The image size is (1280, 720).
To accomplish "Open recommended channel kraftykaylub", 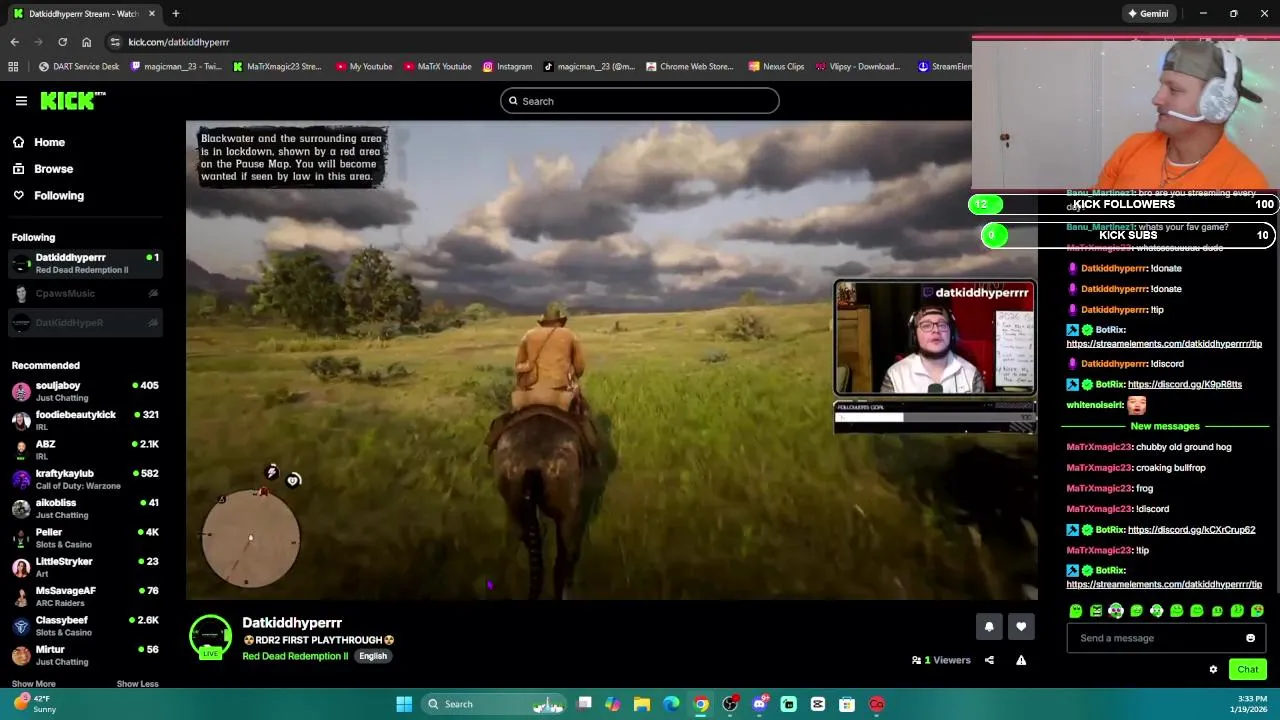I will 85,479.
